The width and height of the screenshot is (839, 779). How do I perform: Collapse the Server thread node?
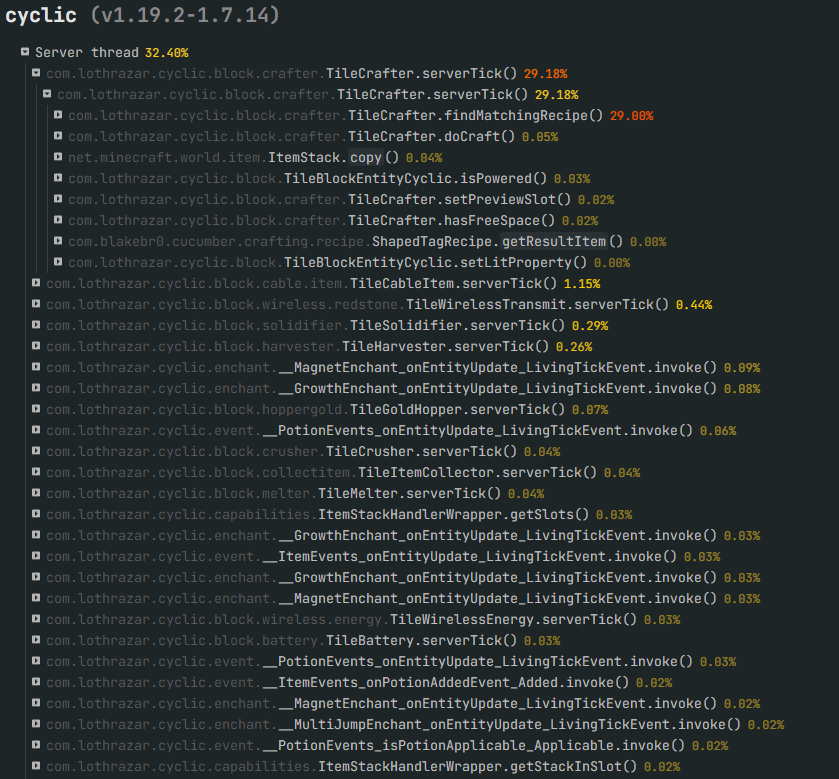25,52
